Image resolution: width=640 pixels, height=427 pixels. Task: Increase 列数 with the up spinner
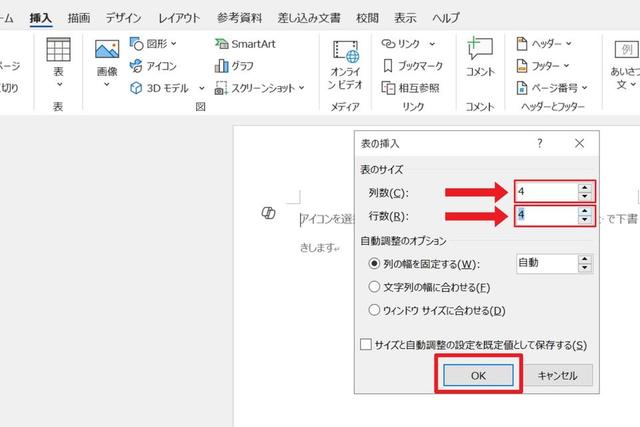tap(584, 187)
